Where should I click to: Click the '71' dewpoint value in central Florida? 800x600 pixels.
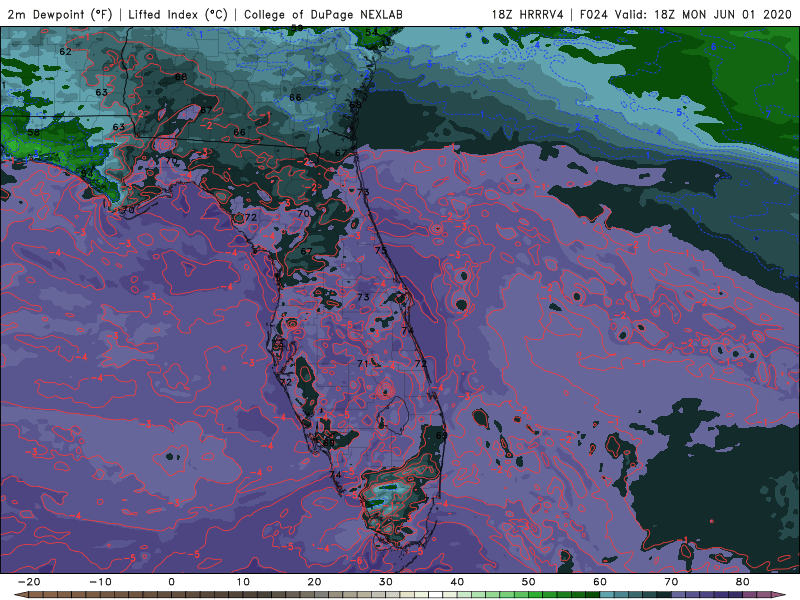pos(363,364)
